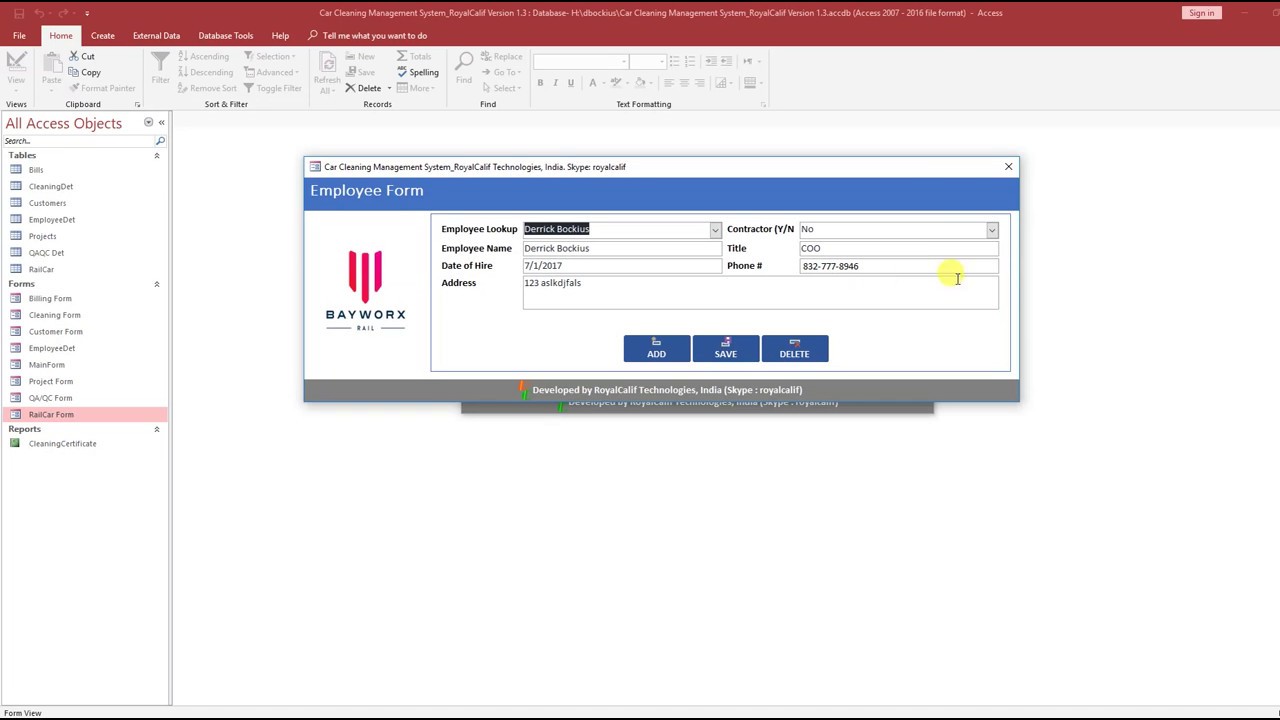Click the Paste clipboard icon

51,63
